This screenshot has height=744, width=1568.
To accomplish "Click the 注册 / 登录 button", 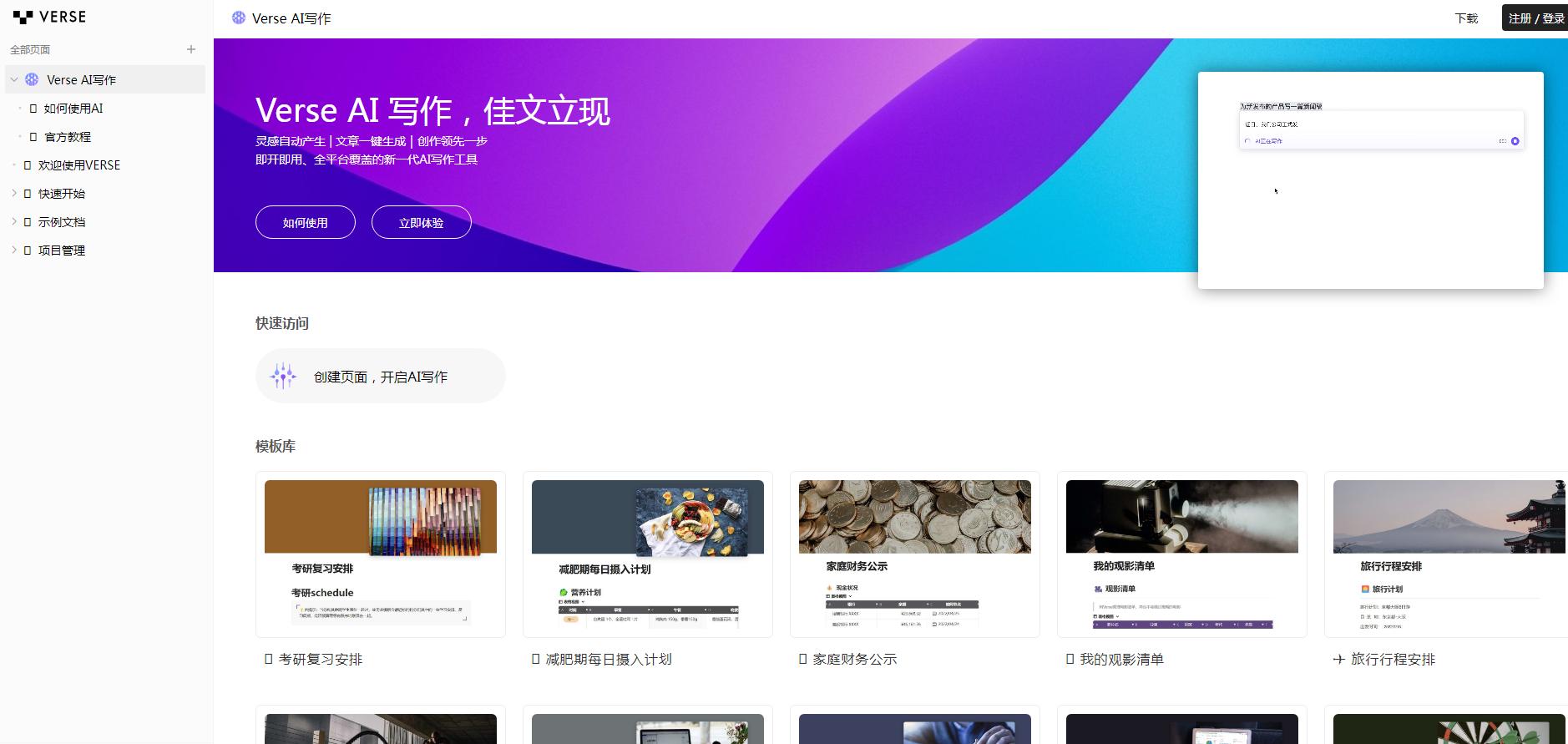I will (x=1536, y=18).
